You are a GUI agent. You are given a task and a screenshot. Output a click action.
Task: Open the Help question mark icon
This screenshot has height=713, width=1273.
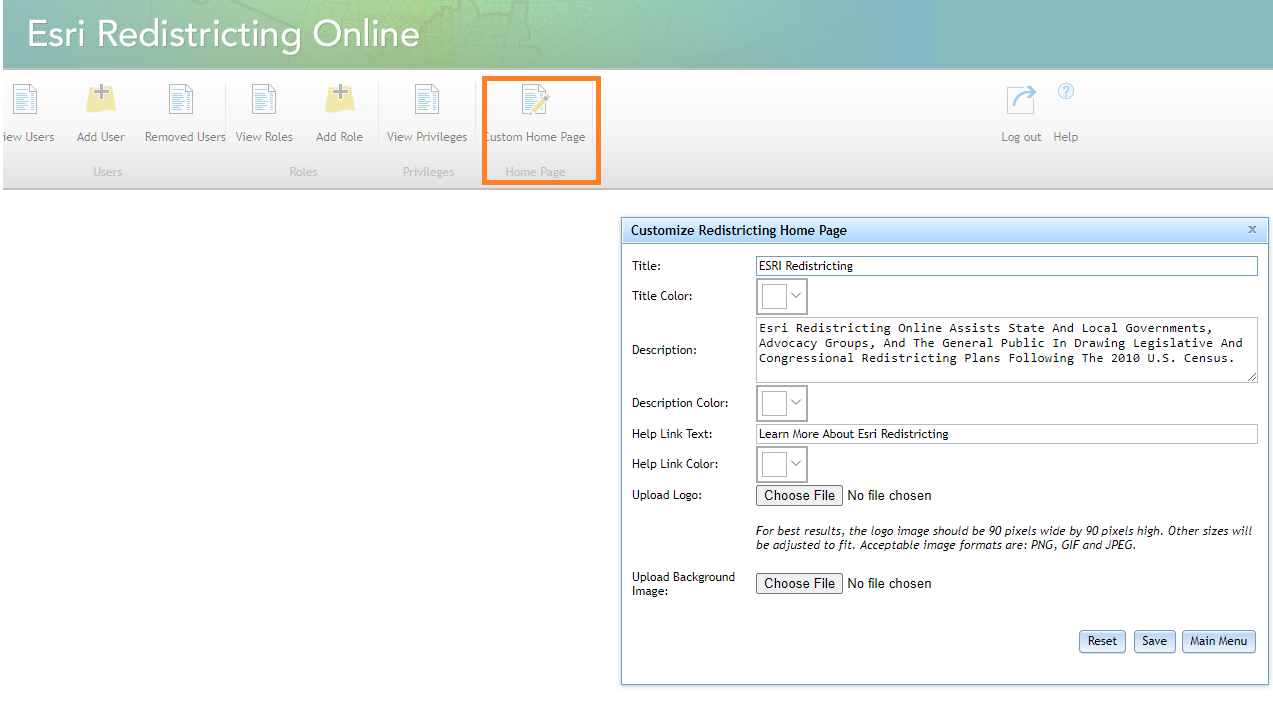pyautogui.click(x=1066, y=91)
